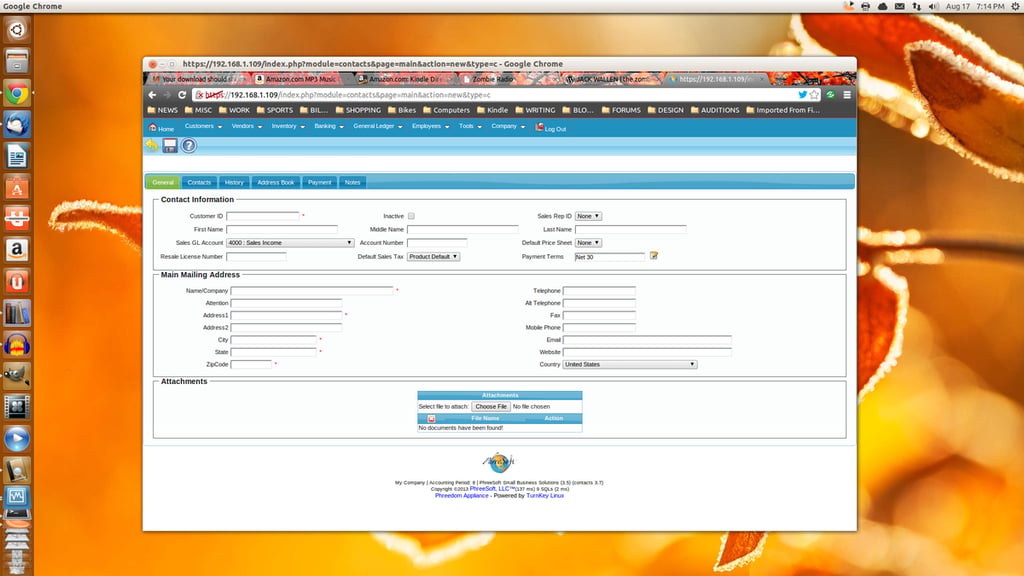Launch the Amazon launcher icon
1024x576 pixels.
(17, 250)
